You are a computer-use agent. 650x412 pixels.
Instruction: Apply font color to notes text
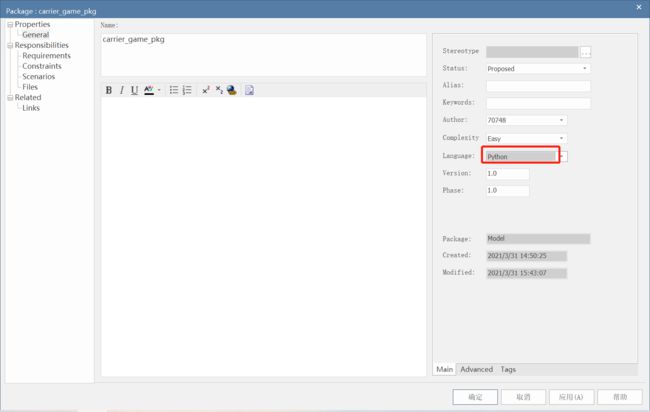click(149, 90)
